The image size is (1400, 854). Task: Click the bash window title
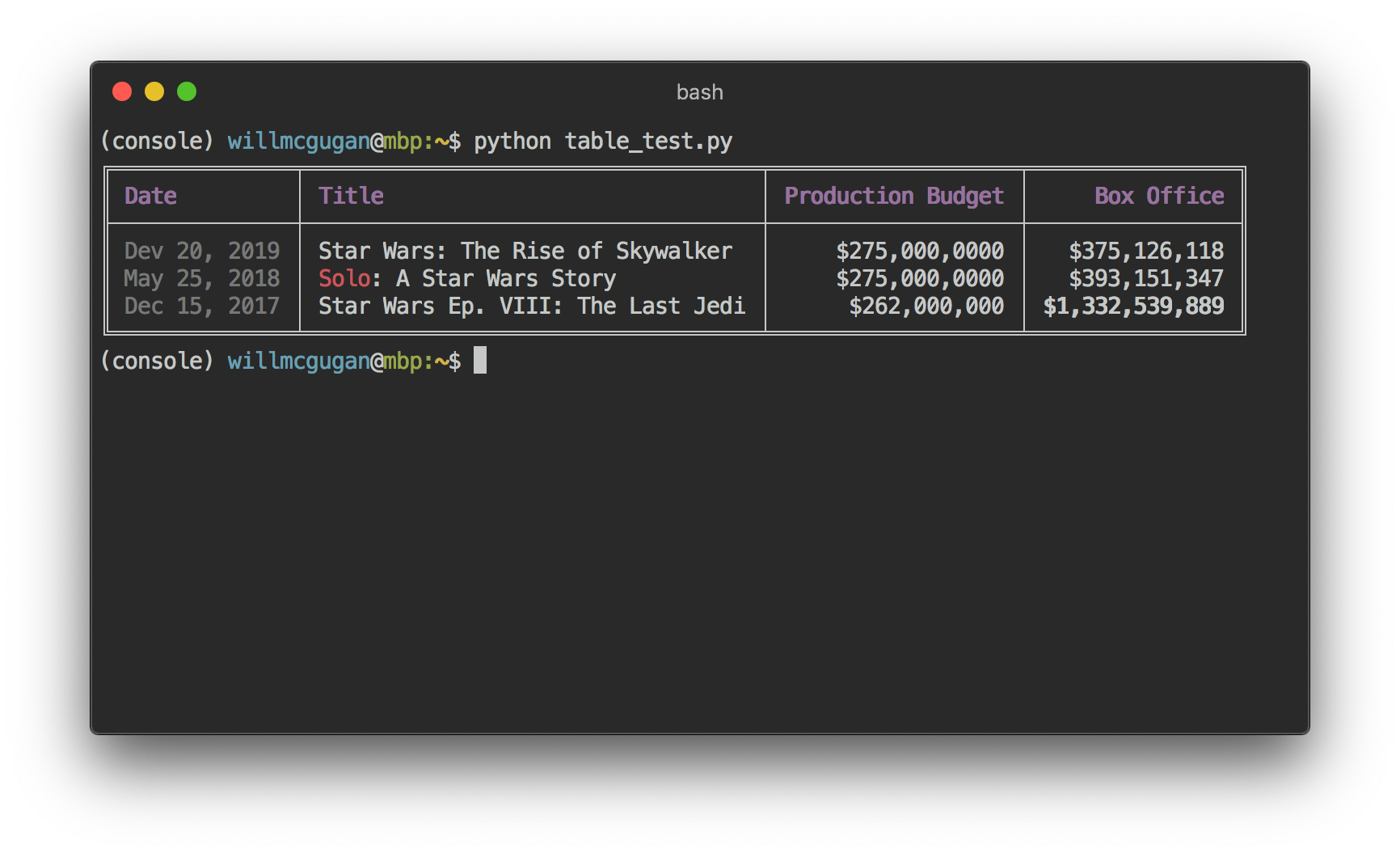699,92
